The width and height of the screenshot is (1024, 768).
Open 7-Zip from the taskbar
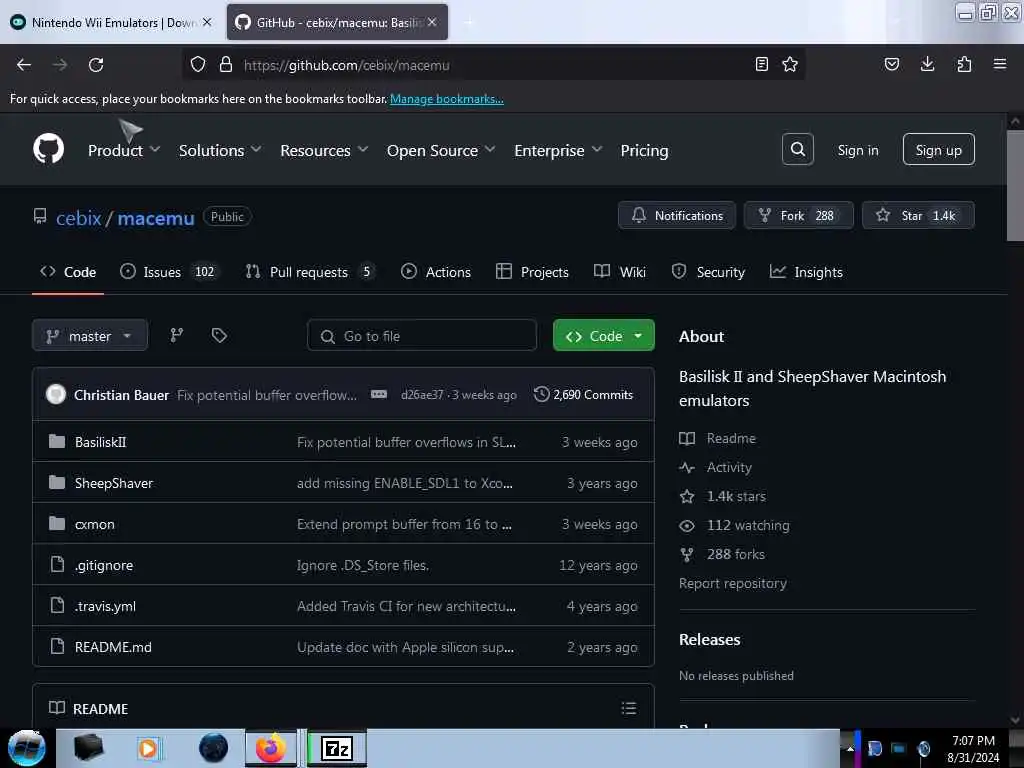pyautogui.click(x=336, y=748)
